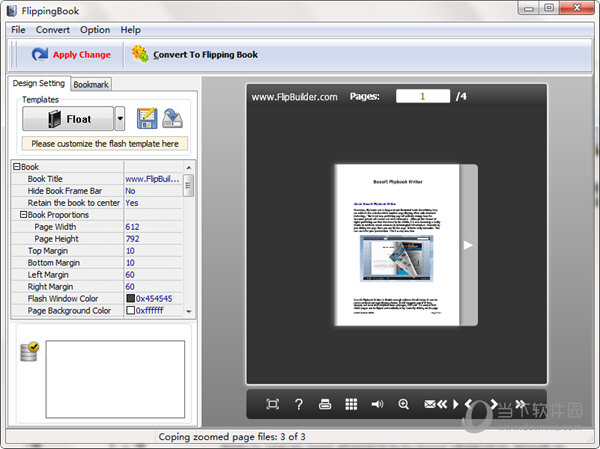Screen dimensions: 600x449
Task: Select Hide Book Frame Bar value No
Action: [130, 191]
